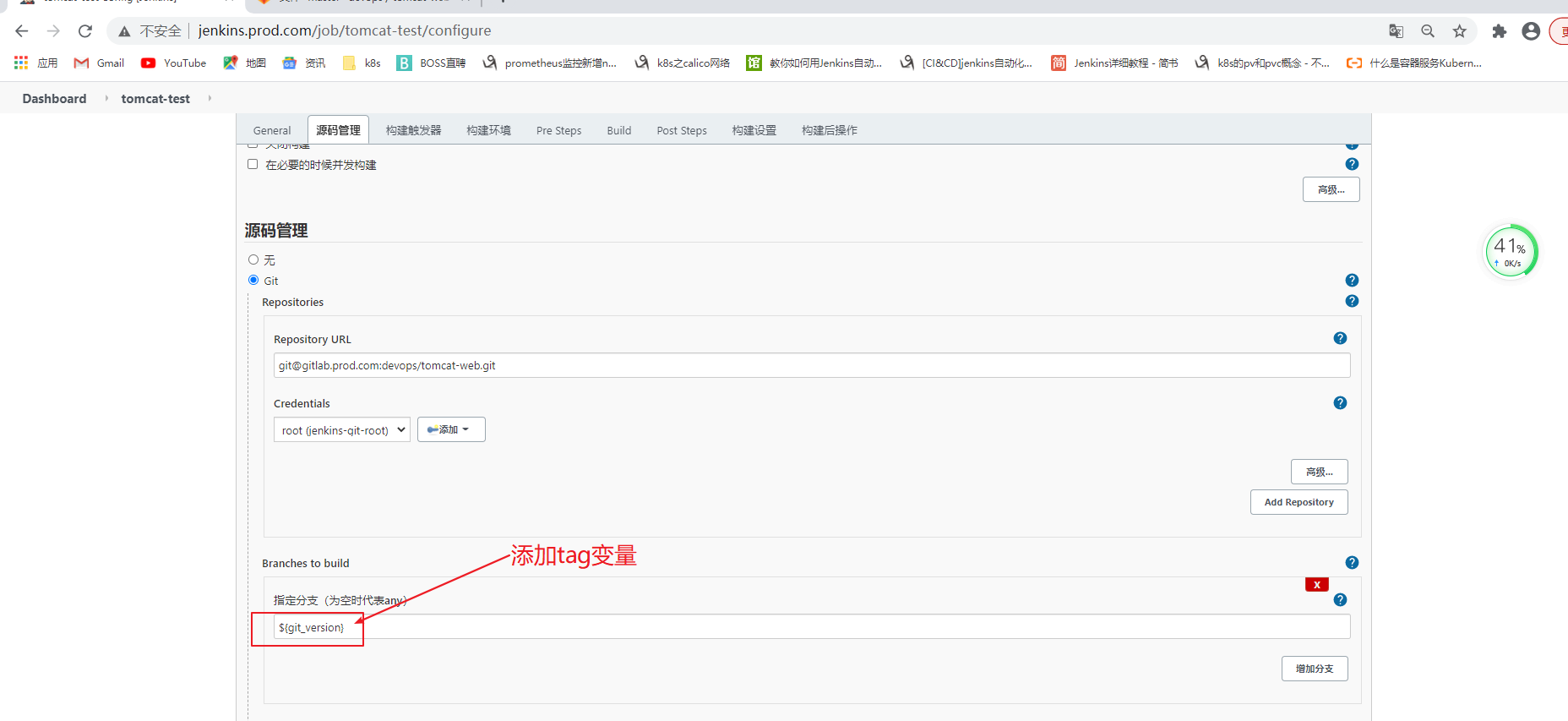Show help for Repositories section
The height and width of the screenshot is (721, 1568).
[x=1352, y=301]
